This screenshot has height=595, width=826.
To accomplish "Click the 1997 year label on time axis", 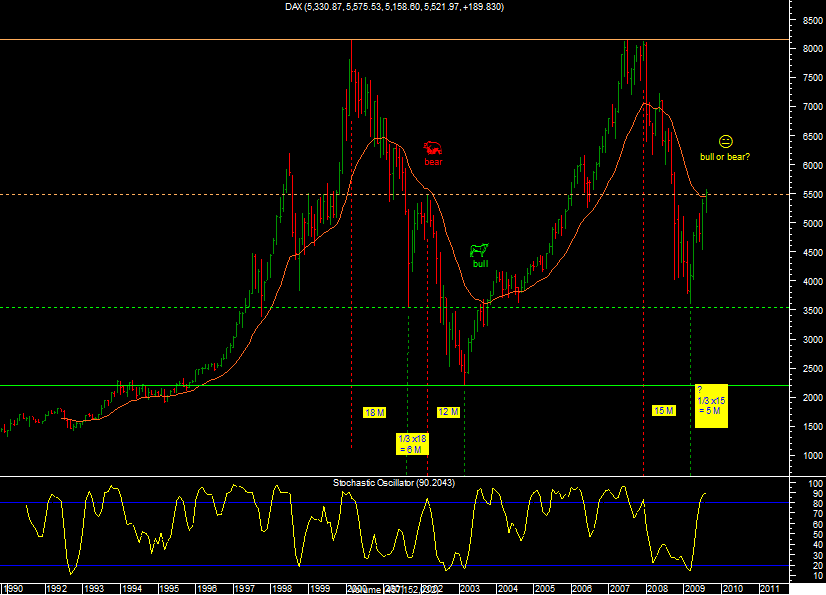I will 244,589.
